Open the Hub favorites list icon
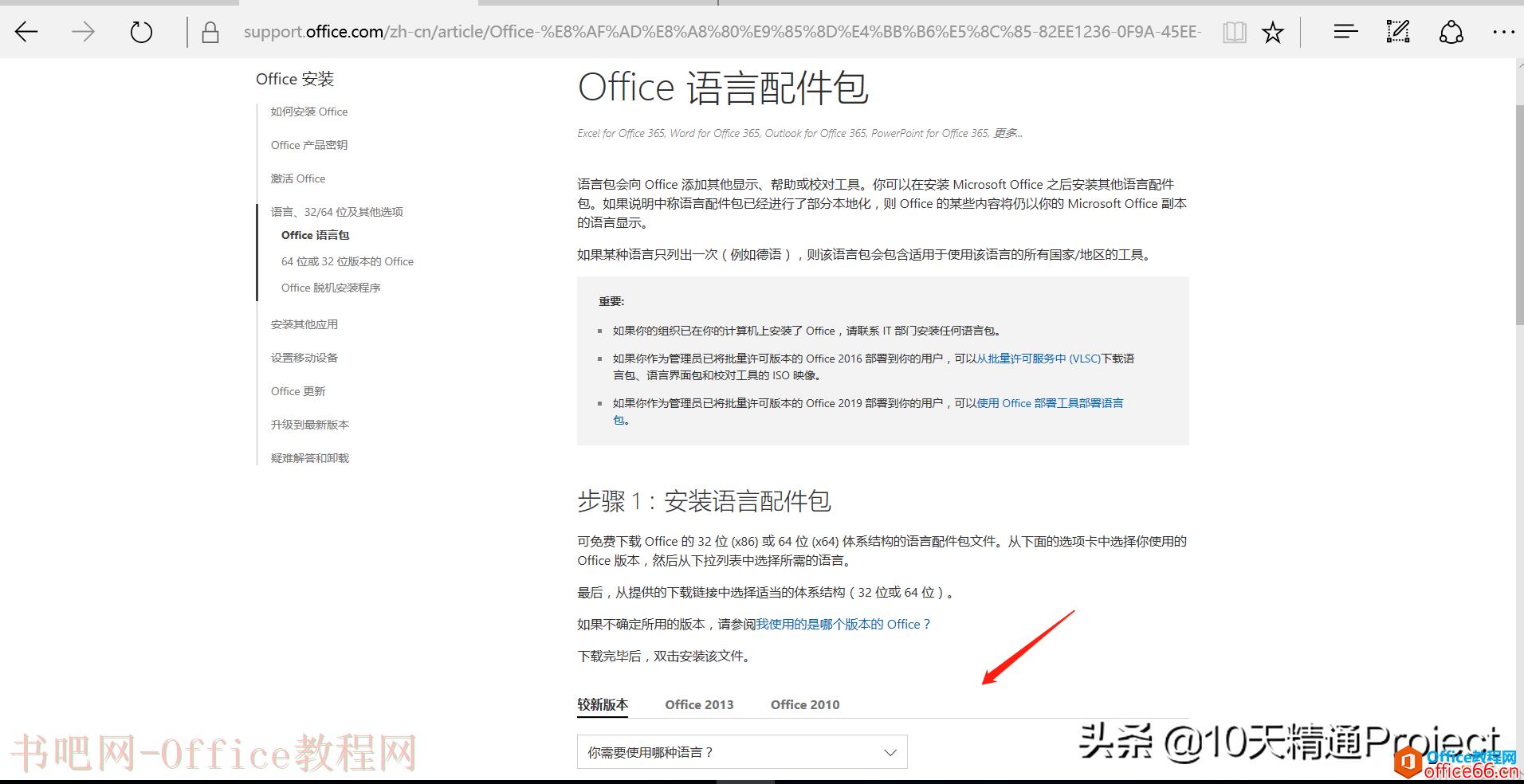1524x784 pixels. (1345, 32)
